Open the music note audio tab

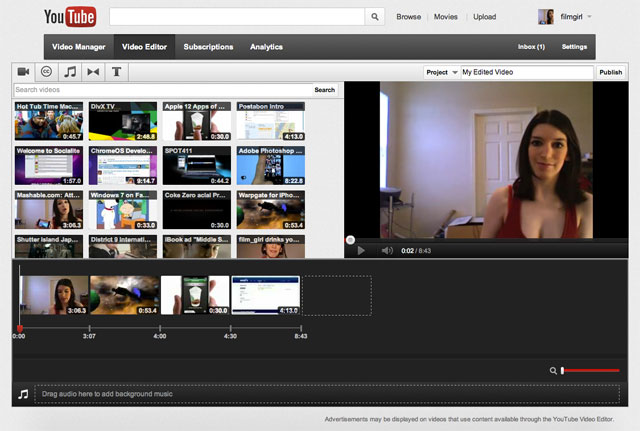tap(70, 72)
